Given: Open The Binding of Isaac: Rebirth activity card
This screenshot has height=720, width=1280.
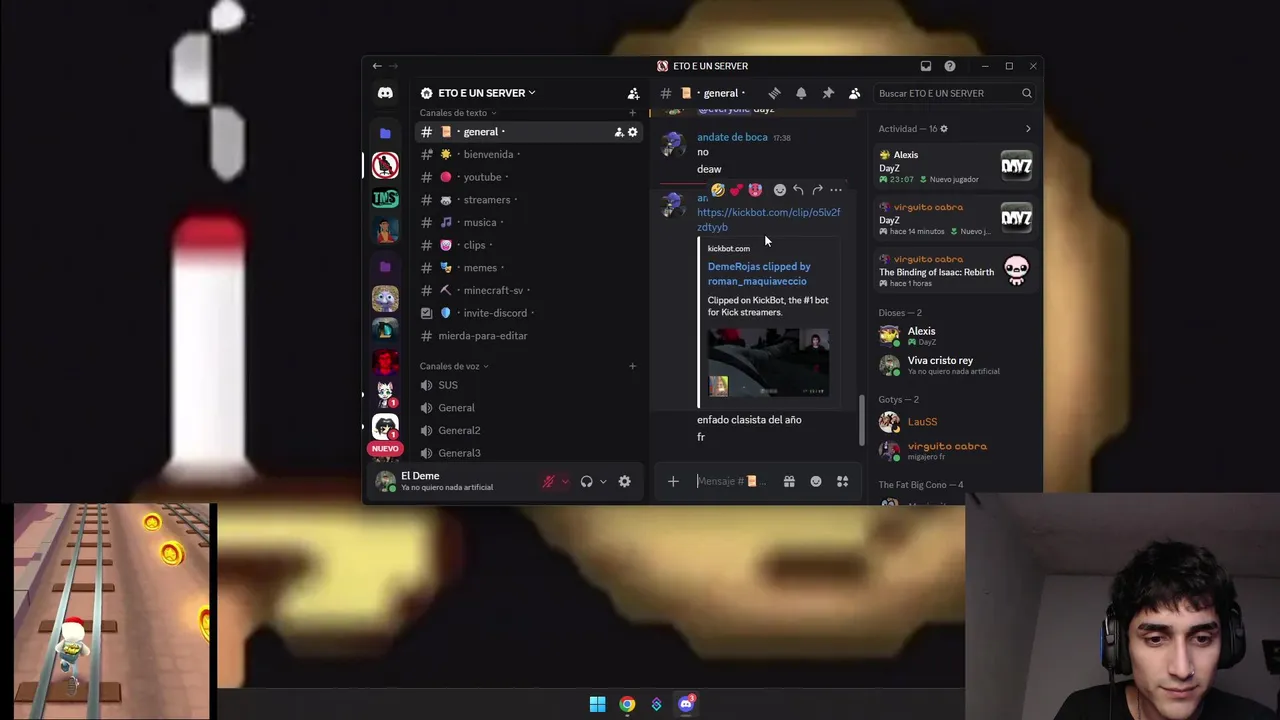Looking at the screenshot, I should (955, 270).
